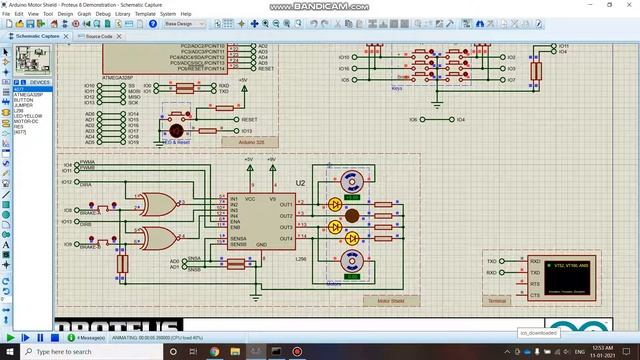This screenshot has height=360, width=640.
Task: Open the Debug menu
Action: click(103, 14)
